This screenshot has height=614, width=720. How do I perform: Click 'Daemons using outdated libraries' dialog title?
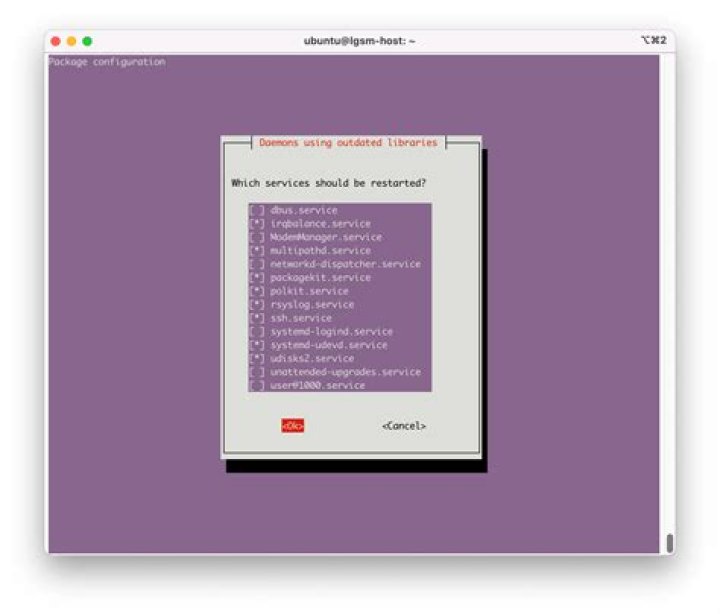point(348,142)
